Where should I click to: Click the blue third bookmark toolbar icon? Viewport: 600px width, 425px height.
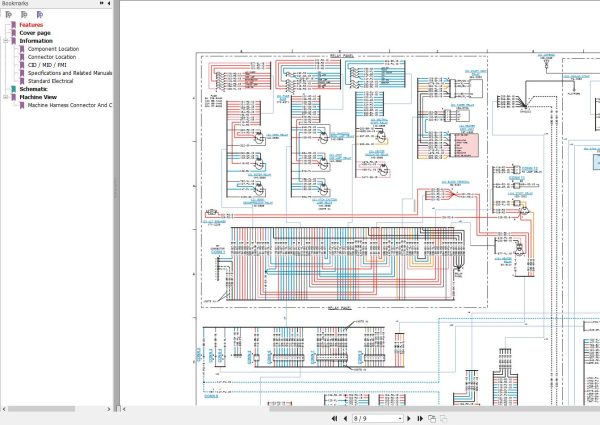(x=40, y=15)
